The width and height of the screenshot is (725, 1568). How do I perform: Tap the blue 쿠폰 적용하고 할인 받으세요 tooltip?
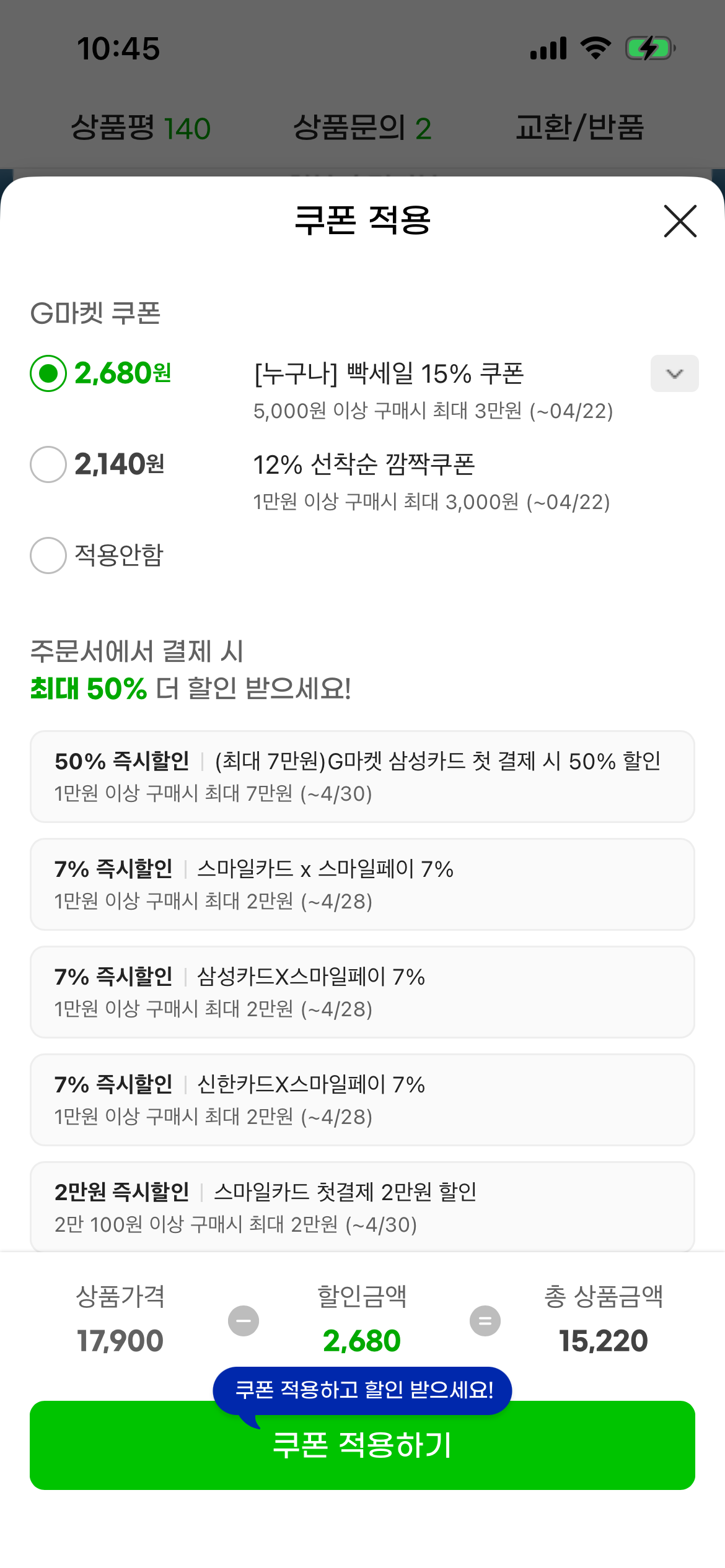363,1390
